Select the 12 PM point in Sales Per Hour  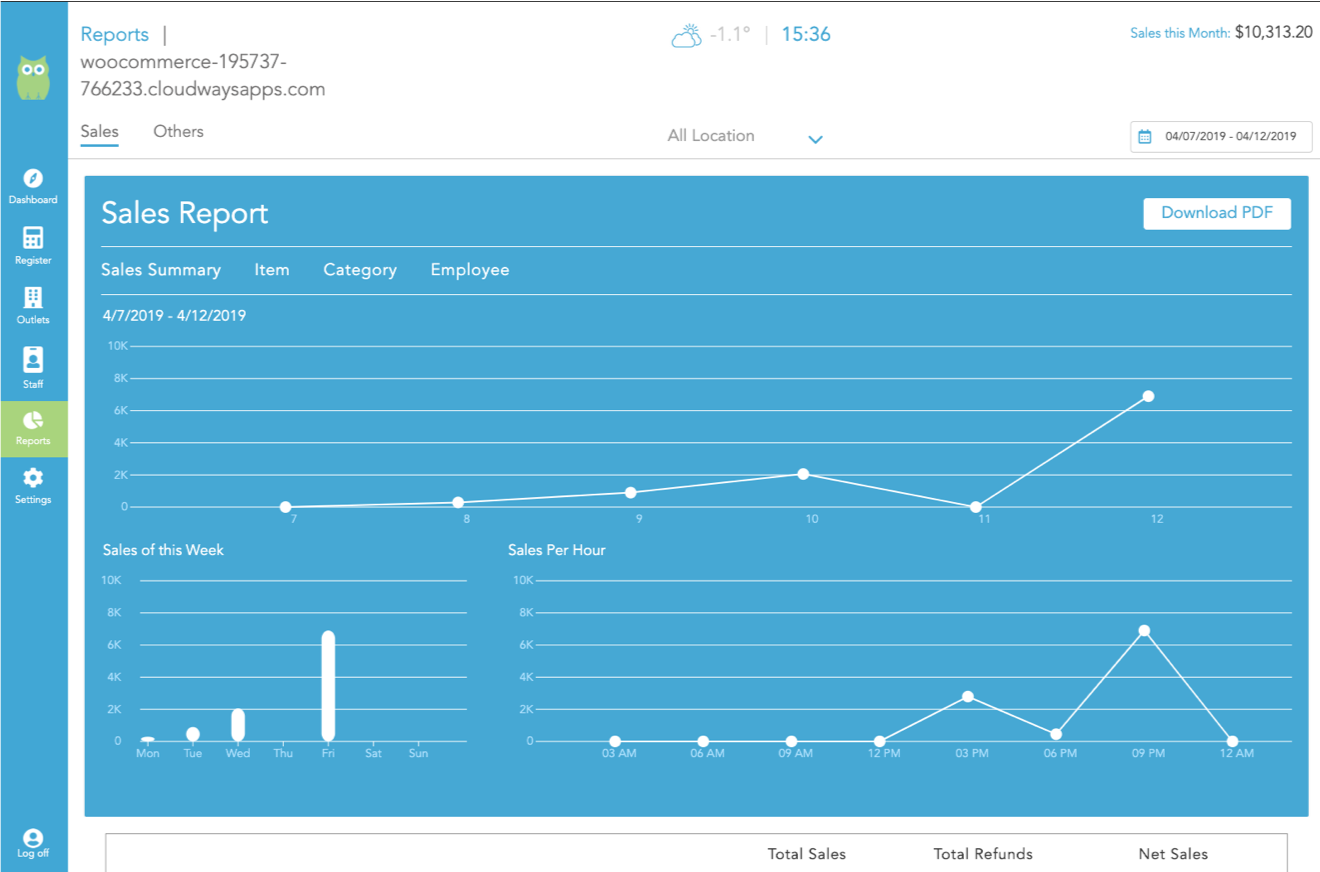(x=879, y=742)
